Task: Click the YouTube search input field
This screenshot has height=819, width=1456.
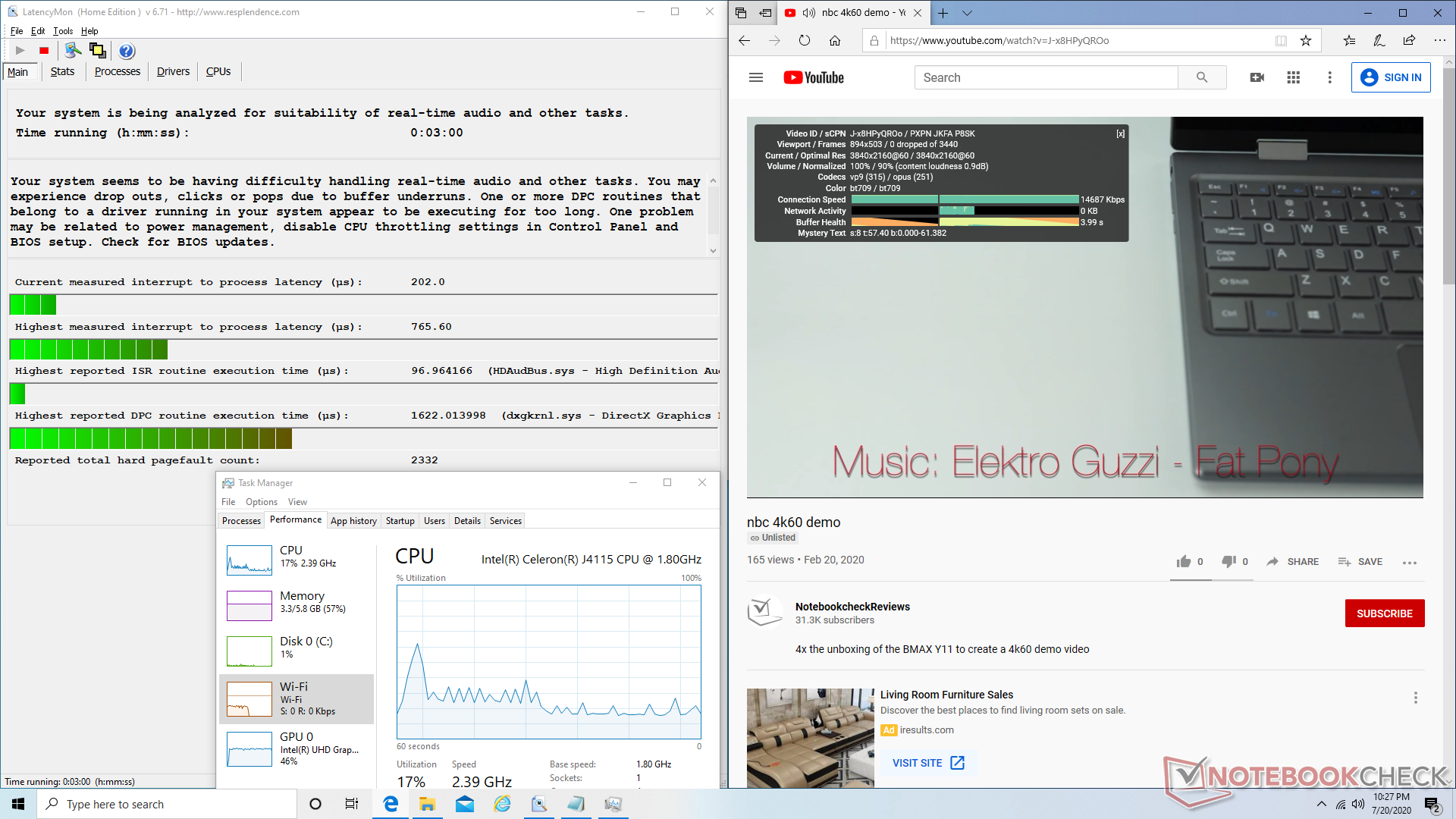Action: pos(1046,77)
